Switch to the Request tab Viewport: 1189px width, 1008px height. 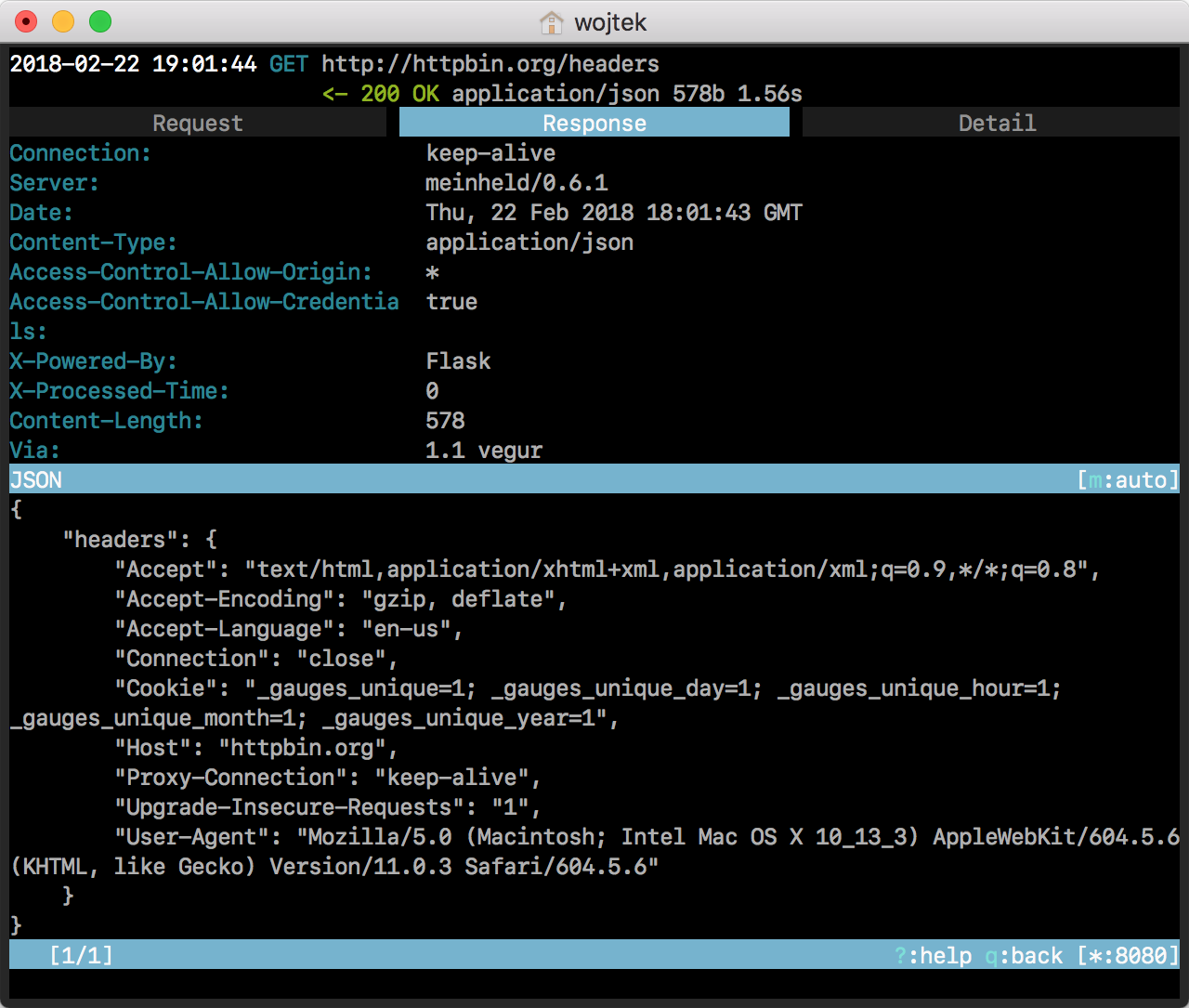click(197, 124)
